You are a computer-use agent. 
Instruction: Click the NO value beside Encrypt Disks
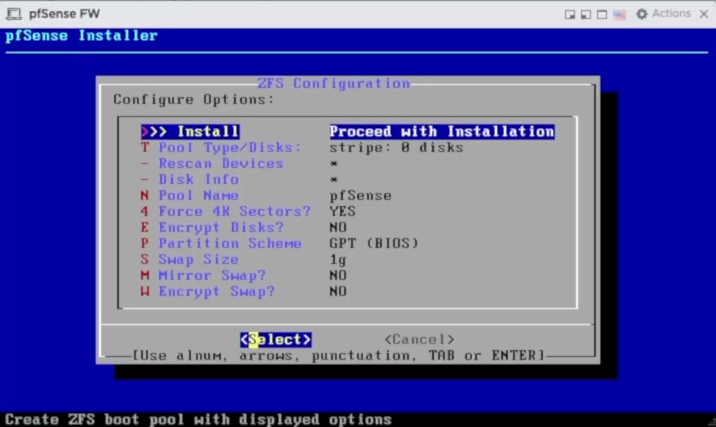(x=338, y=227)
